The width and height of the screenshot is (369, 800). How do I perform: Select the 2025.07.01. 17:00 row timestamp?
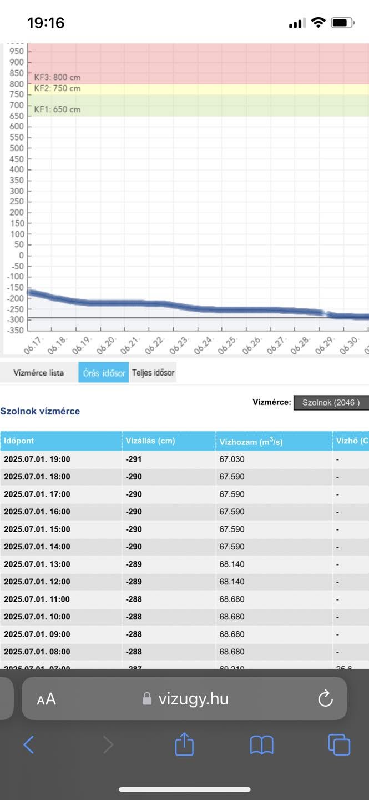(37, 494)
